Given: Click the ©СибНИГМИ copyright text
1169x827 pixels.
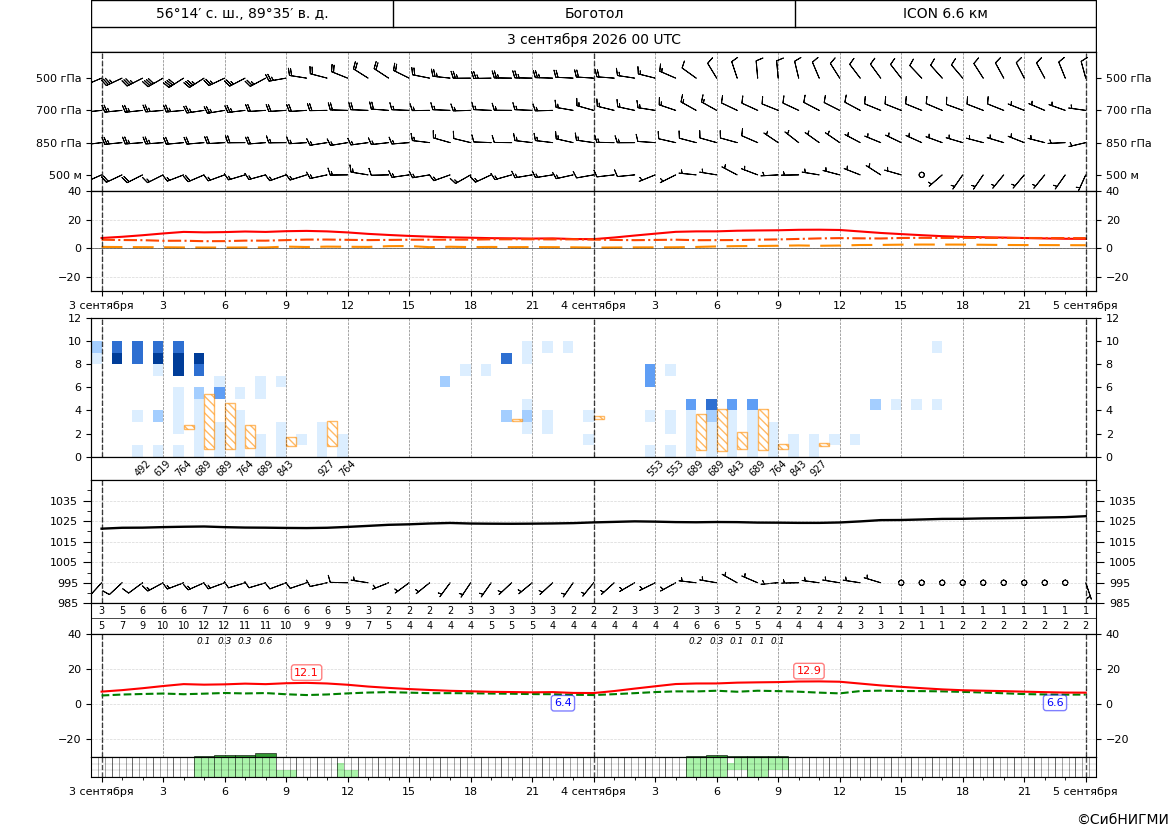Looking at the screenshot, I should point(1123,819).
